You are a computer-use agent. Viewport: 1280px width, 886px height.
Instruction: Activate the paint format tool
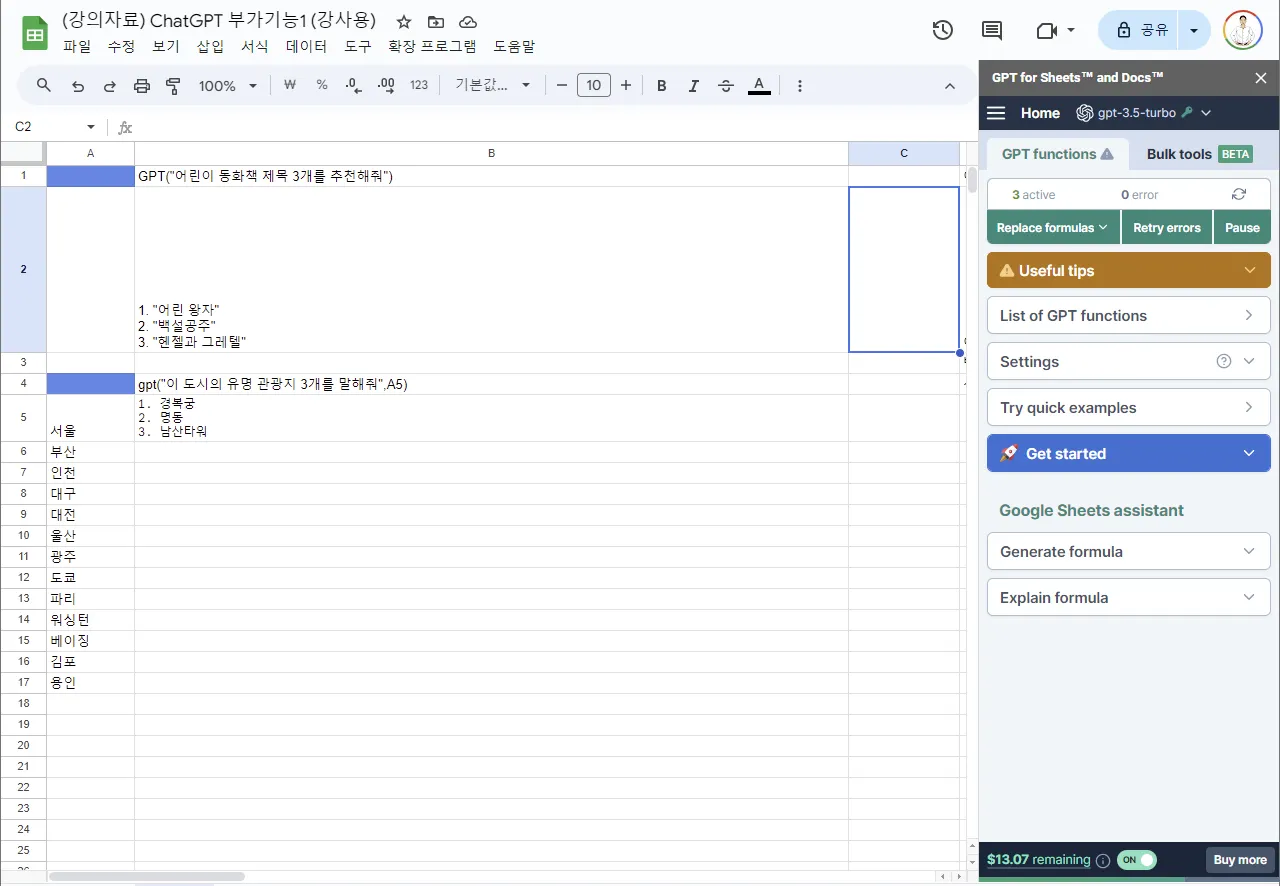(x=173, y=86)
